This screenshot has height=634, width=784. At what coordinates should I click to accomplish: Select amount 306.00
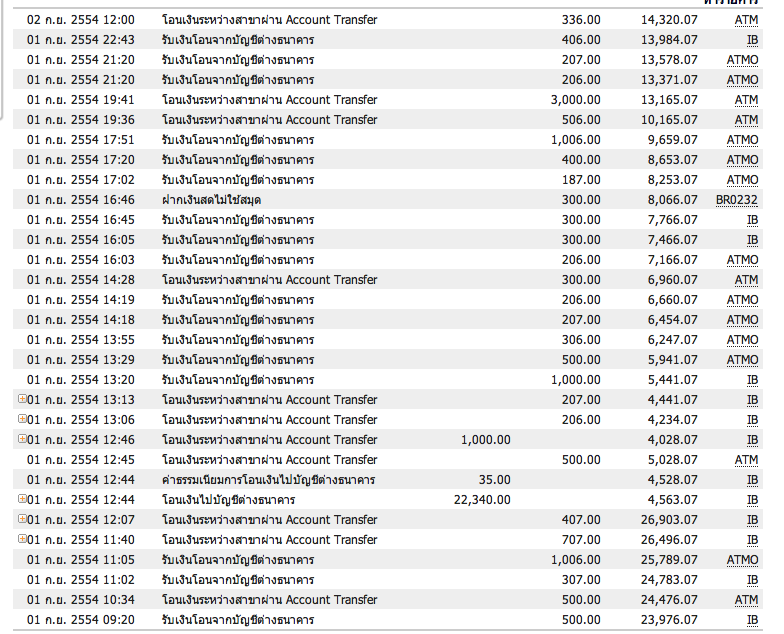[581, 340]
